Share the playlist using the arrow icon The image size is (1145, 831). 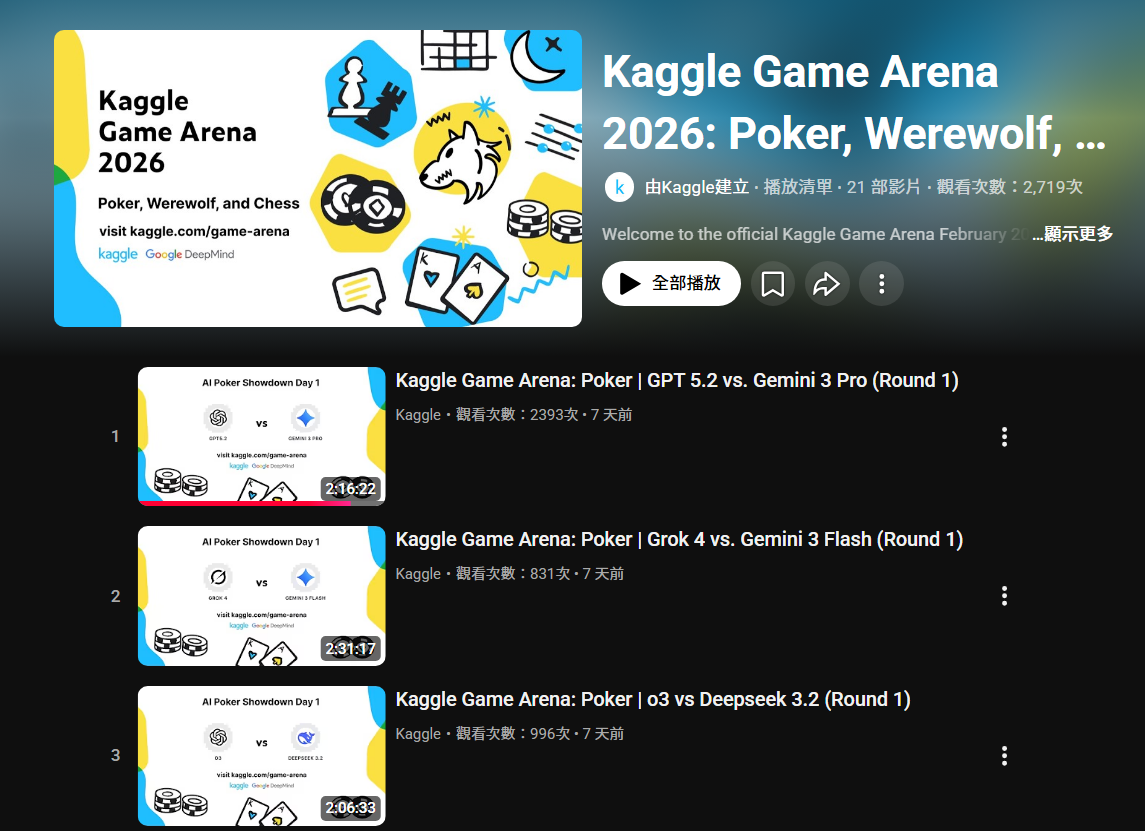pyautogui.click(x=827, y=283)
